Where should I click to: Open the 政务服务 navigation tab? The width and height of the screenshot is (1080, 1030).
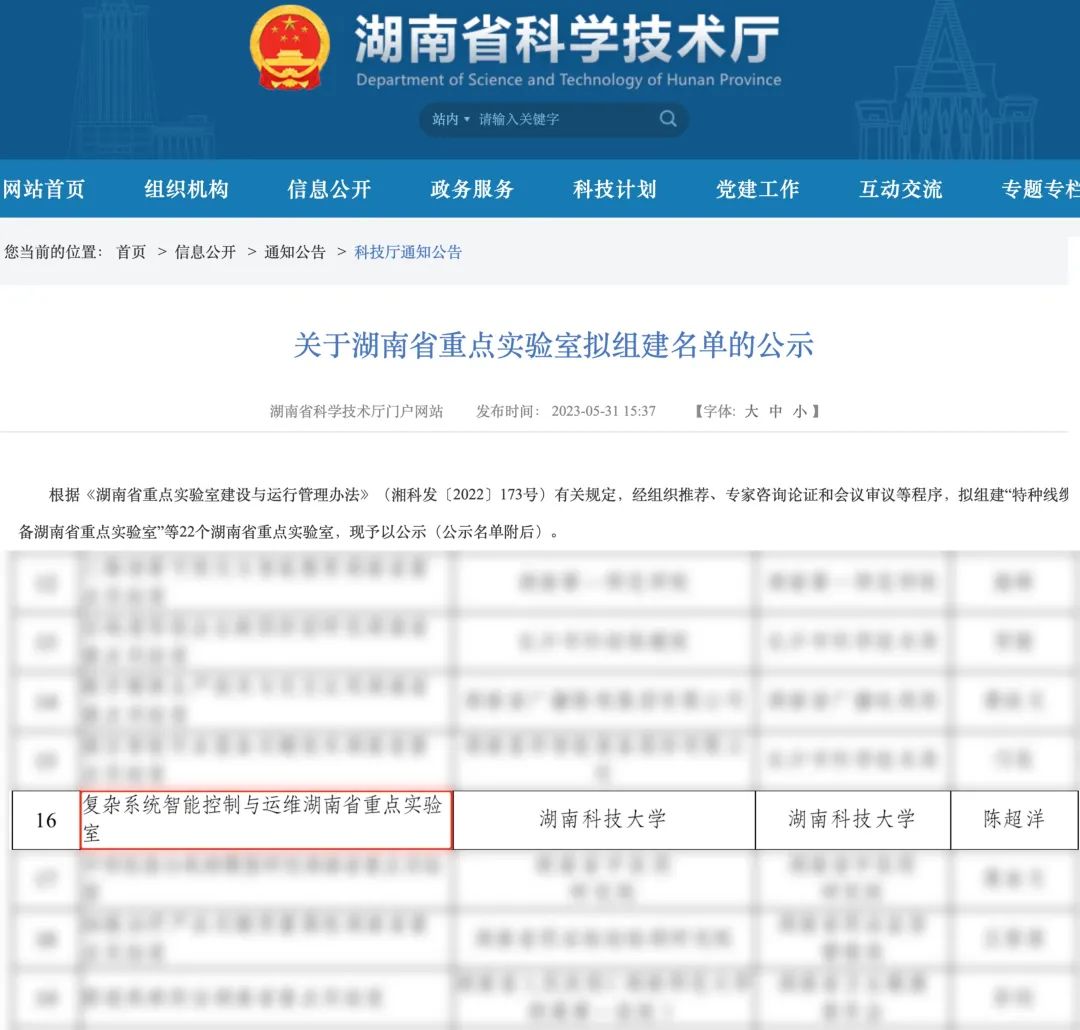472,189
